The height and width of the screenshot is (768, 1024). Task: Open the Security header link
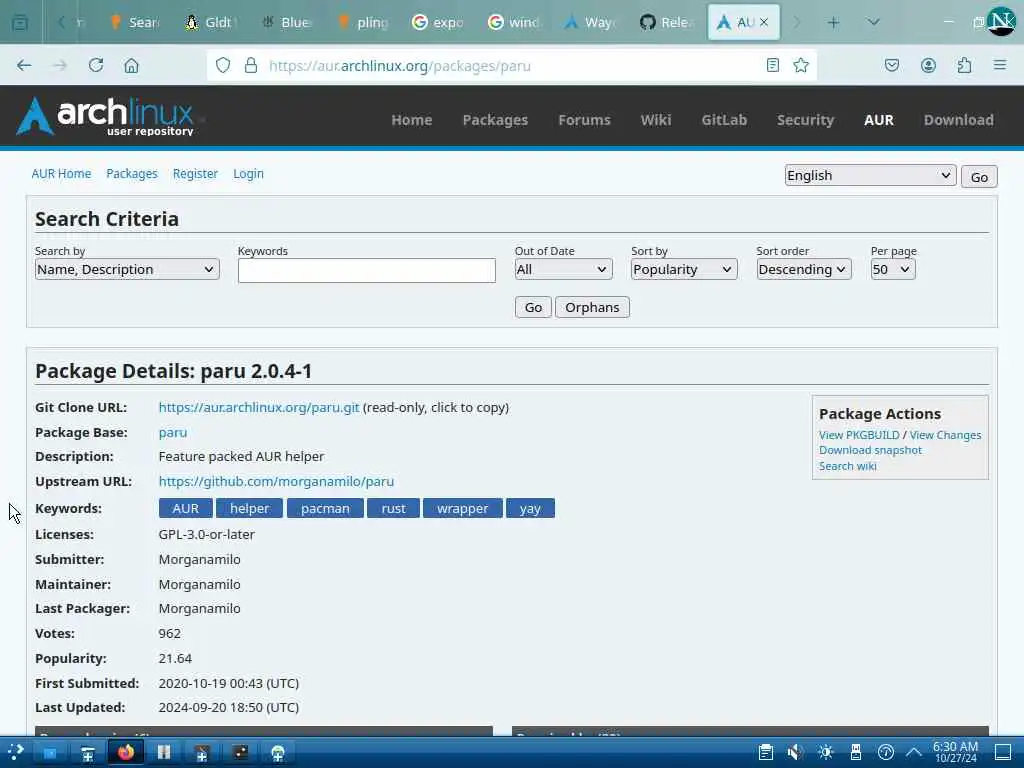coord(805,120)
